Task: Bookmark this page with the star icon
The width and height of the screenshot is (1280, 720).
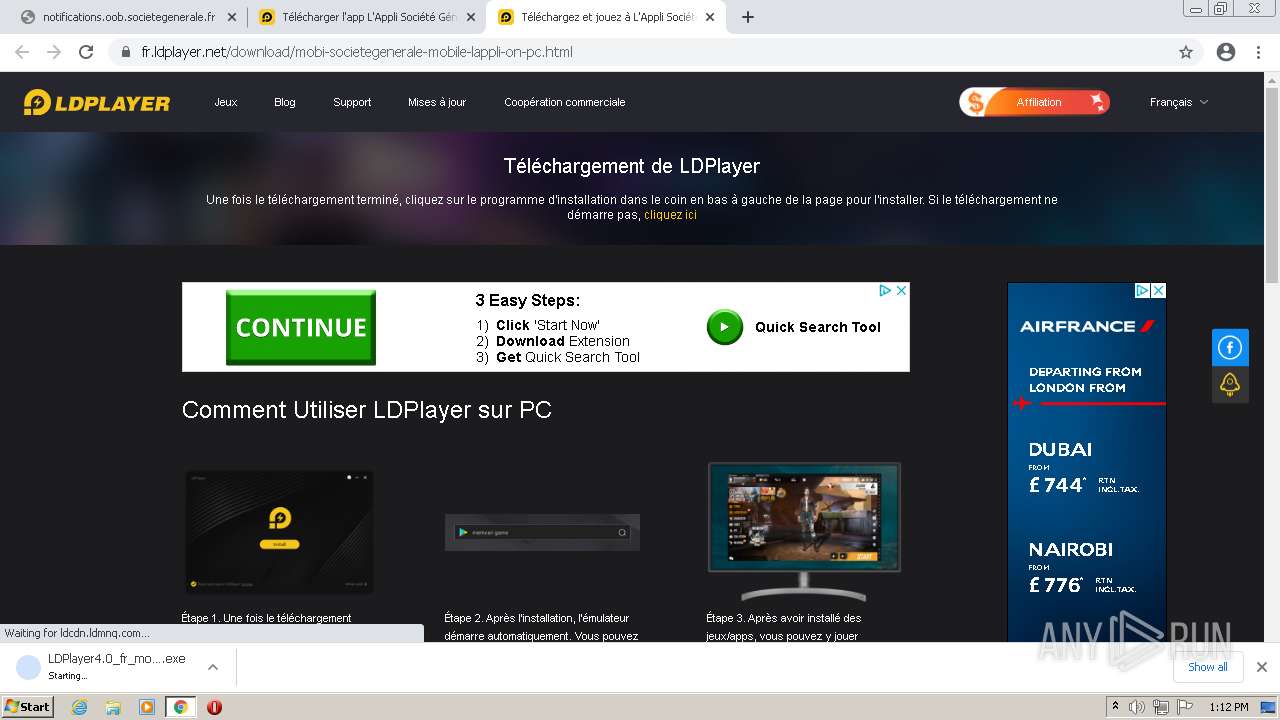Action: 1186,52
